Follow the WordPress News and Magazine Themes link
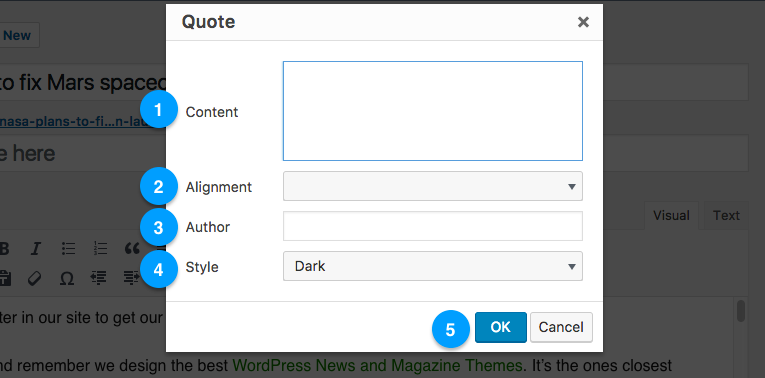 377,365
